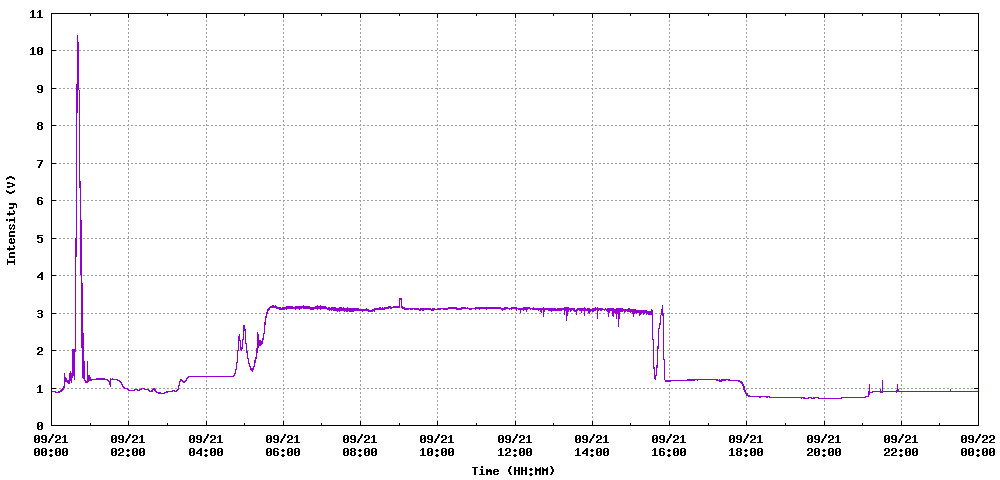
Task: Click the "02:00" x-axis time label
Action: coord(129,452)
